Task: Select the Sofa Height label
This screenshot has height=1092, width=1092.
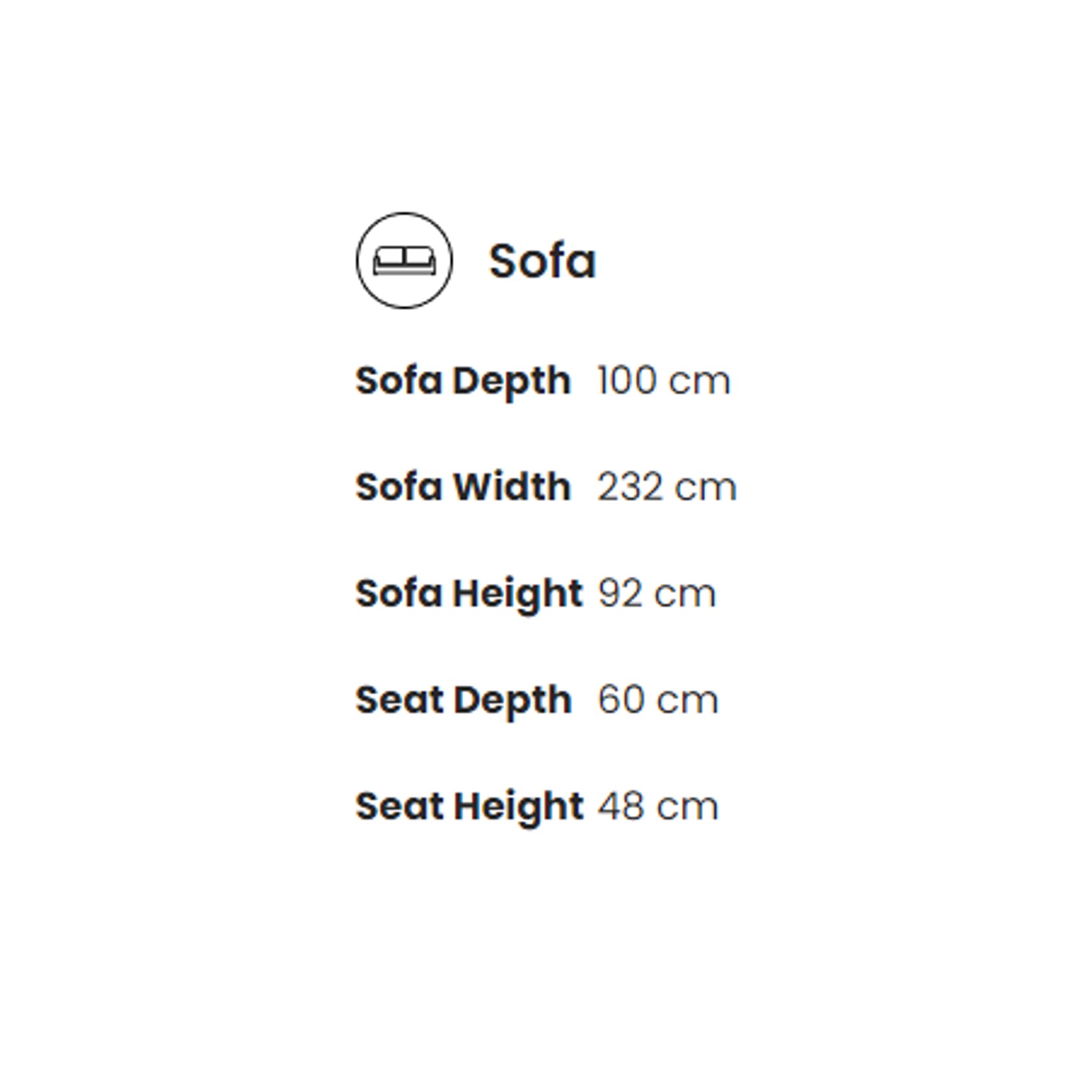Action: click(x=468, y=594)
